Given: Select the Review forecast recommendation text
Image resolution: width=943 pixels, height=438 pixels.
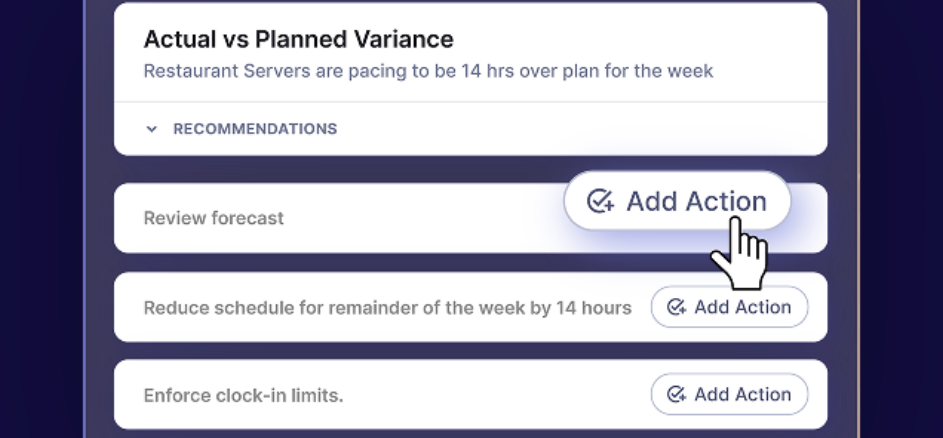Looking at the screenshot, I should 213,218.
